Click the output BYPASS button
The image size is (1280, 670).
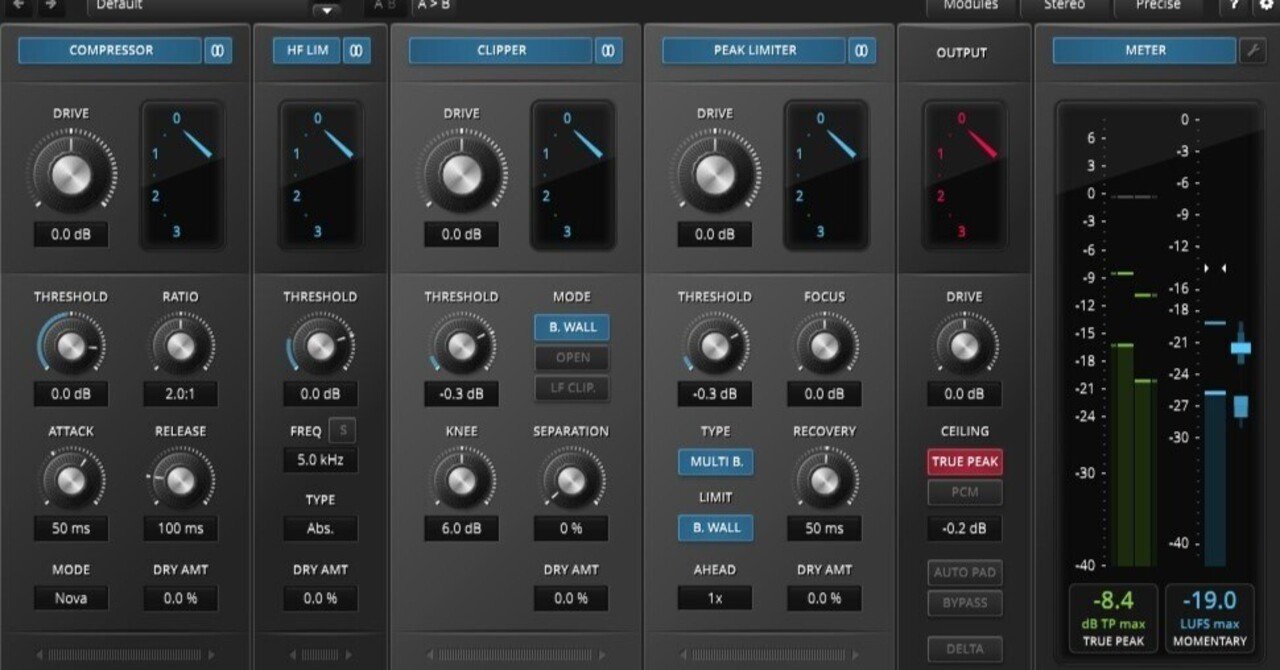[964, 603]
